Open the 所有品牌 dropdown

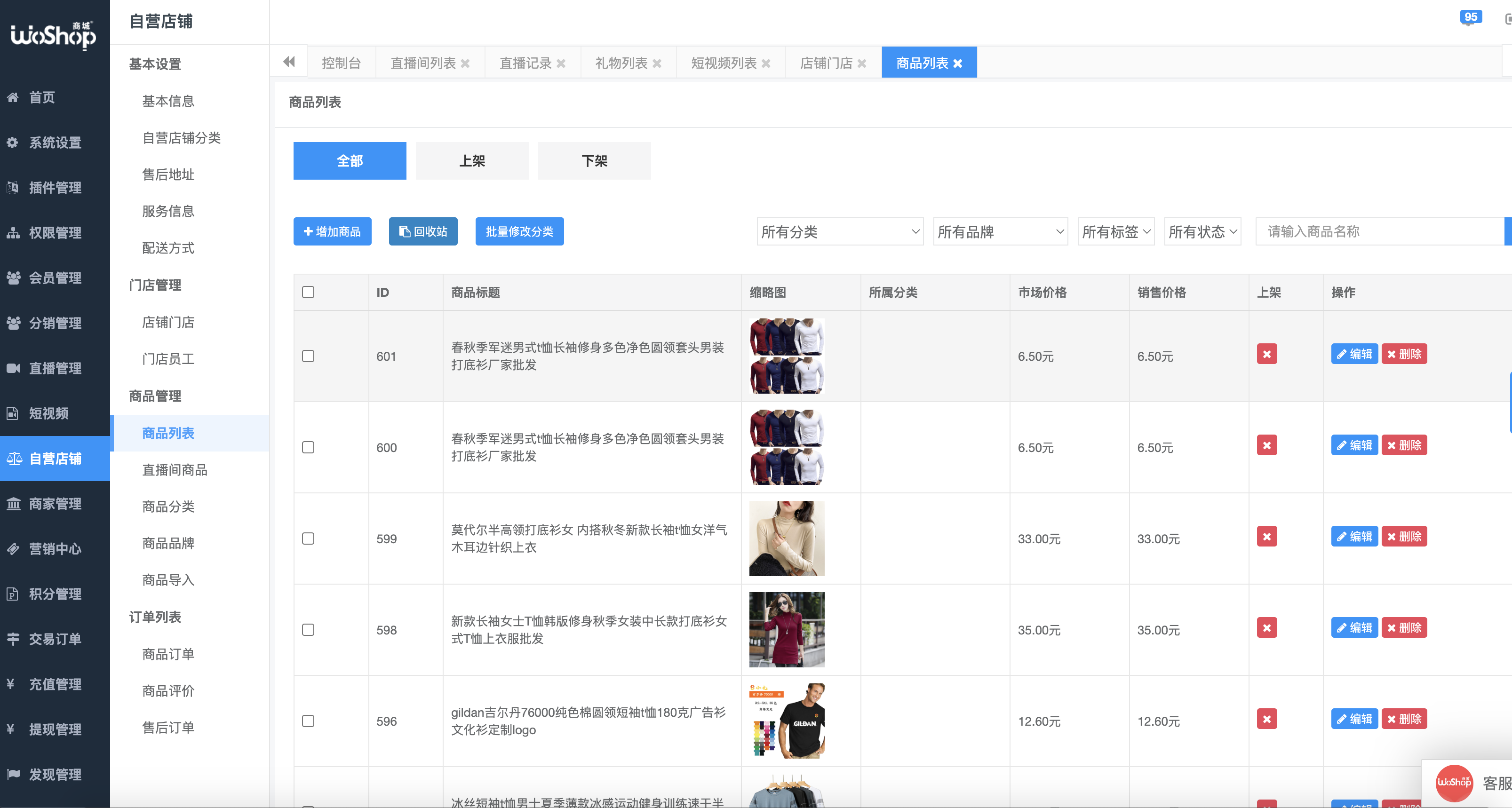point(1000,232)
